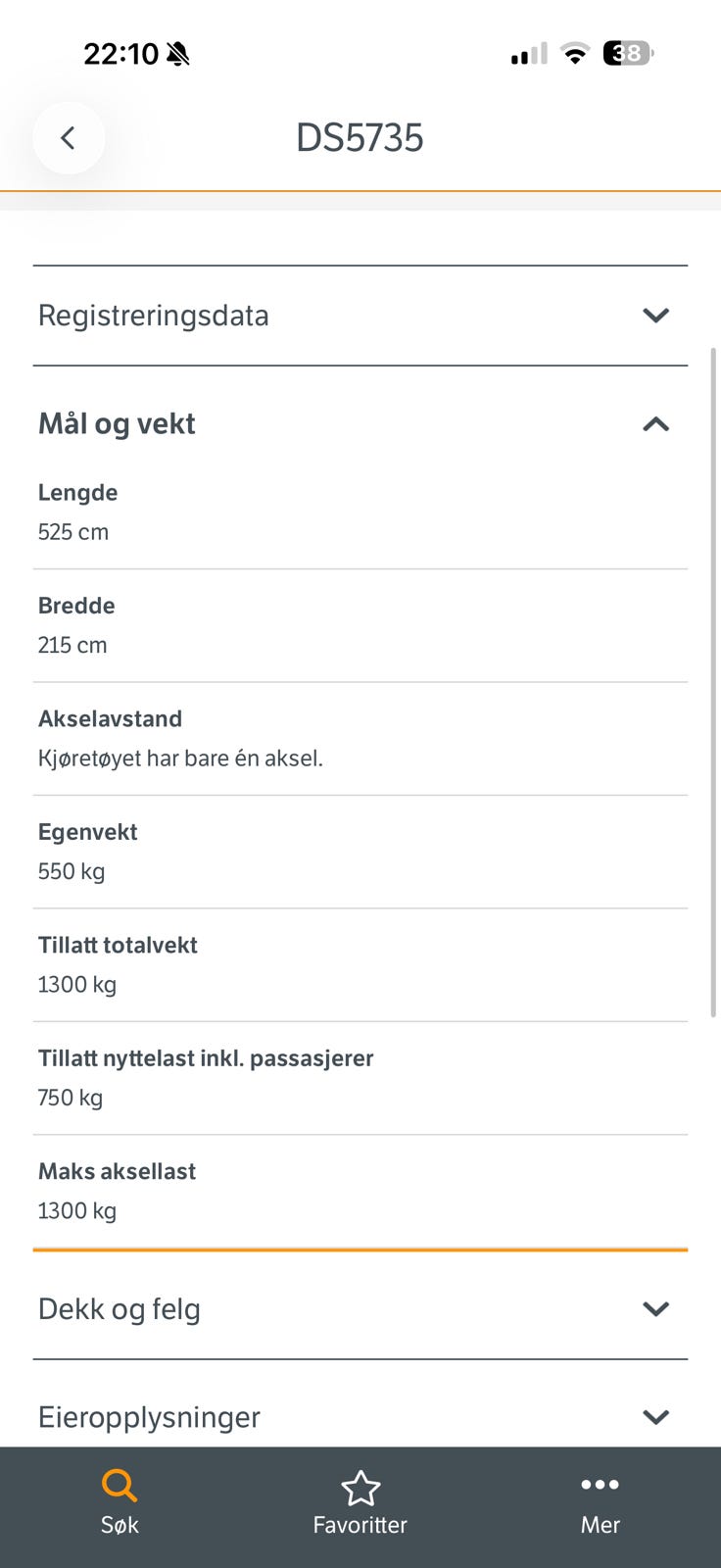The image size is (721, 1568).
Task: Select the Mer tab label
Action: click(x=600, y=1525)
